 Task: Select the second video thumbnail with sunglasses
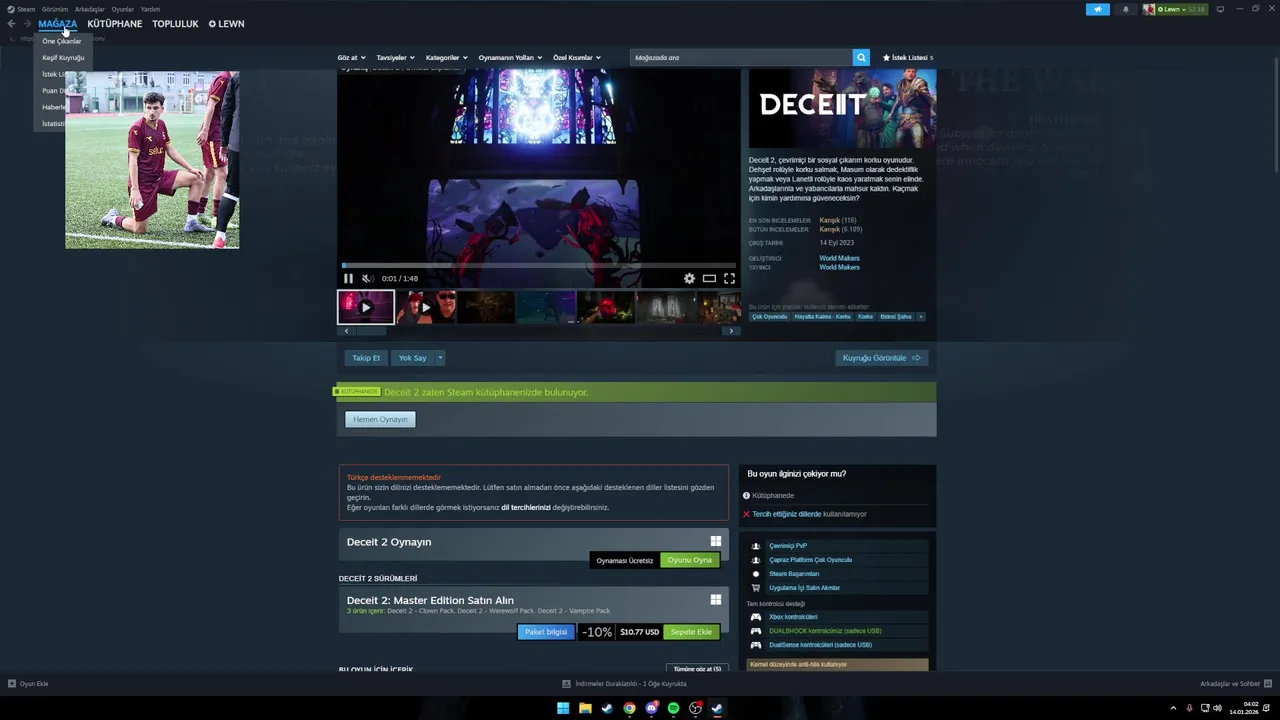click(x=426, y=307)
